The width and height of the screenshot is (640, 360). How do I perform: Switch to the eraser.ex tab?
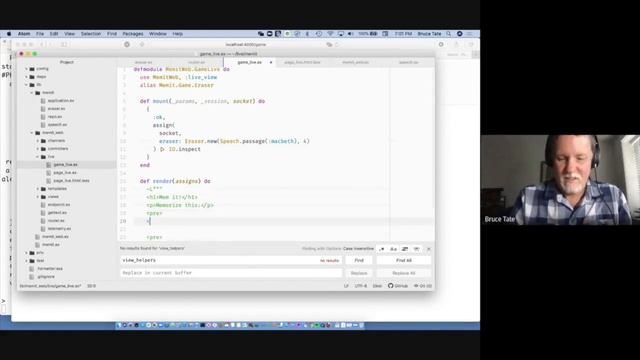tap(143, 62)
